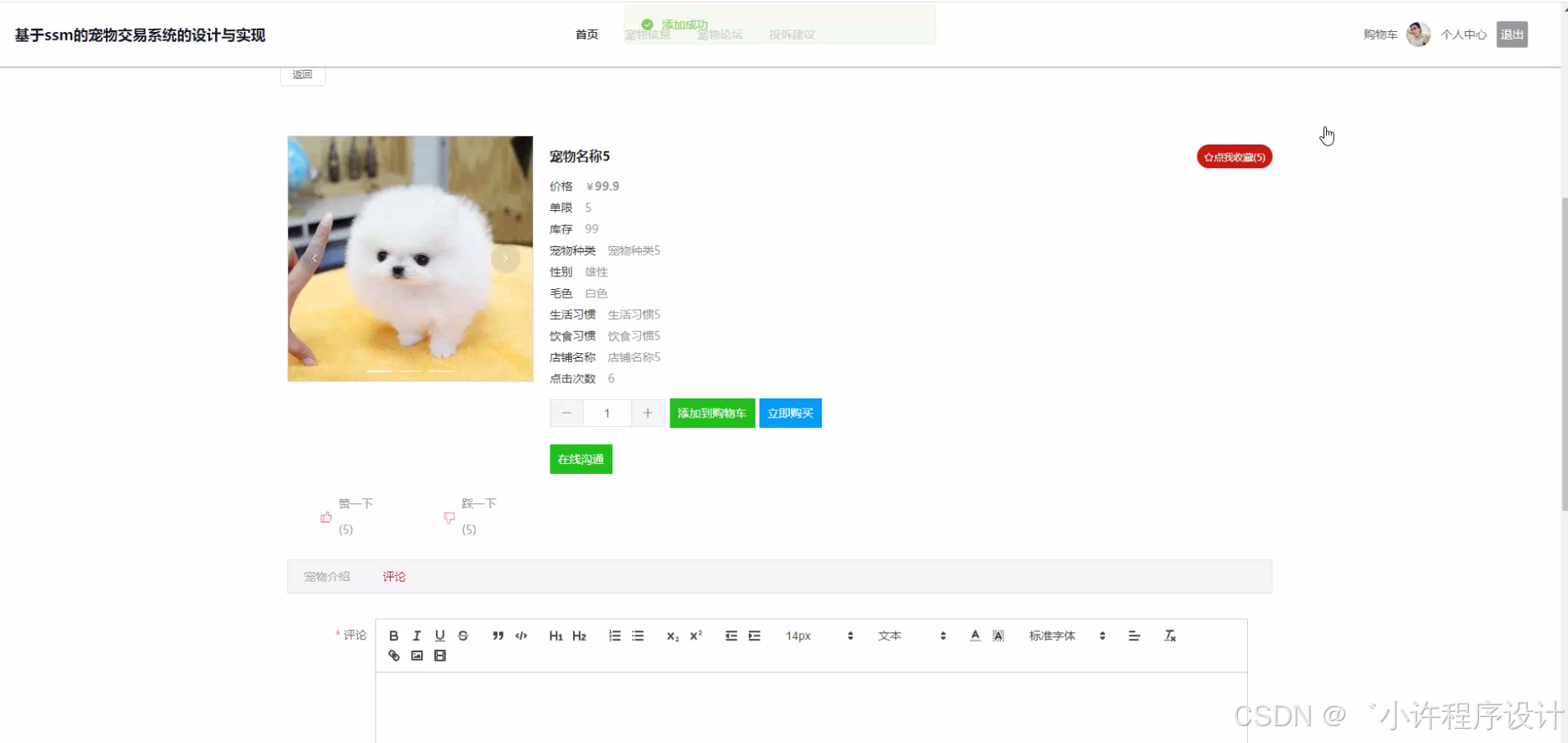Viewport: 1568px width, 743px height.
Task: Open the user avatar in header
Action: click(1418, 34)
